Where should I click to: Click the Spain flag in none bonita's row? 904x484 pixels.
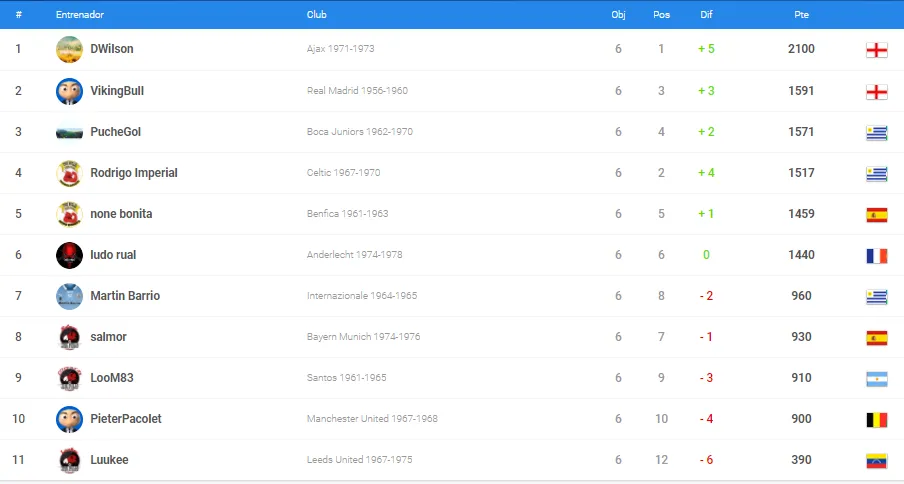pyautogui.click(x=876, y=214)
